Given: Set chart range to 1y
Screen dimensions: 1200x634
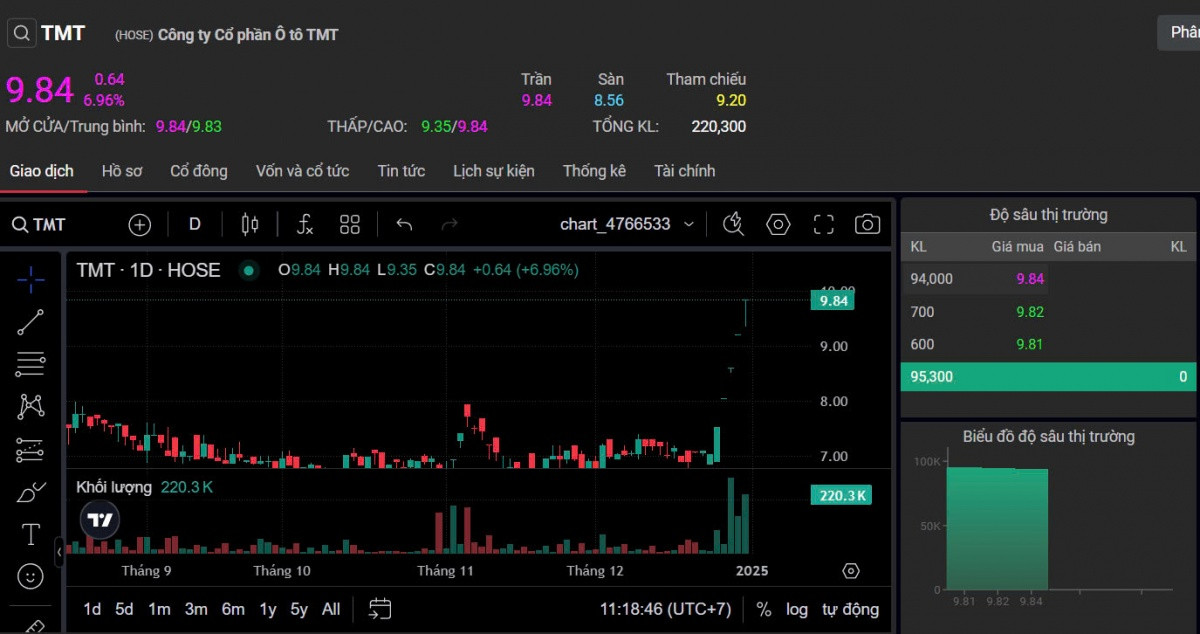Looking at the screenshot, I should coord(268,609).
